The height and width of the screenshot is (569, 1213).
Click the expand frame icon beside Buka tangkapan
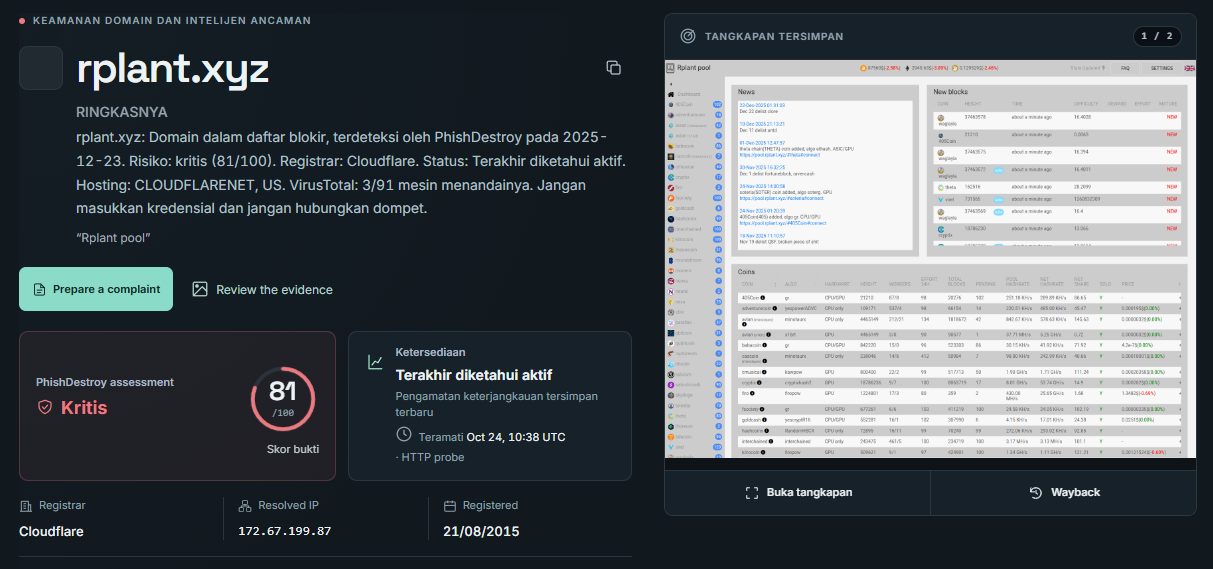pos(752,492)
